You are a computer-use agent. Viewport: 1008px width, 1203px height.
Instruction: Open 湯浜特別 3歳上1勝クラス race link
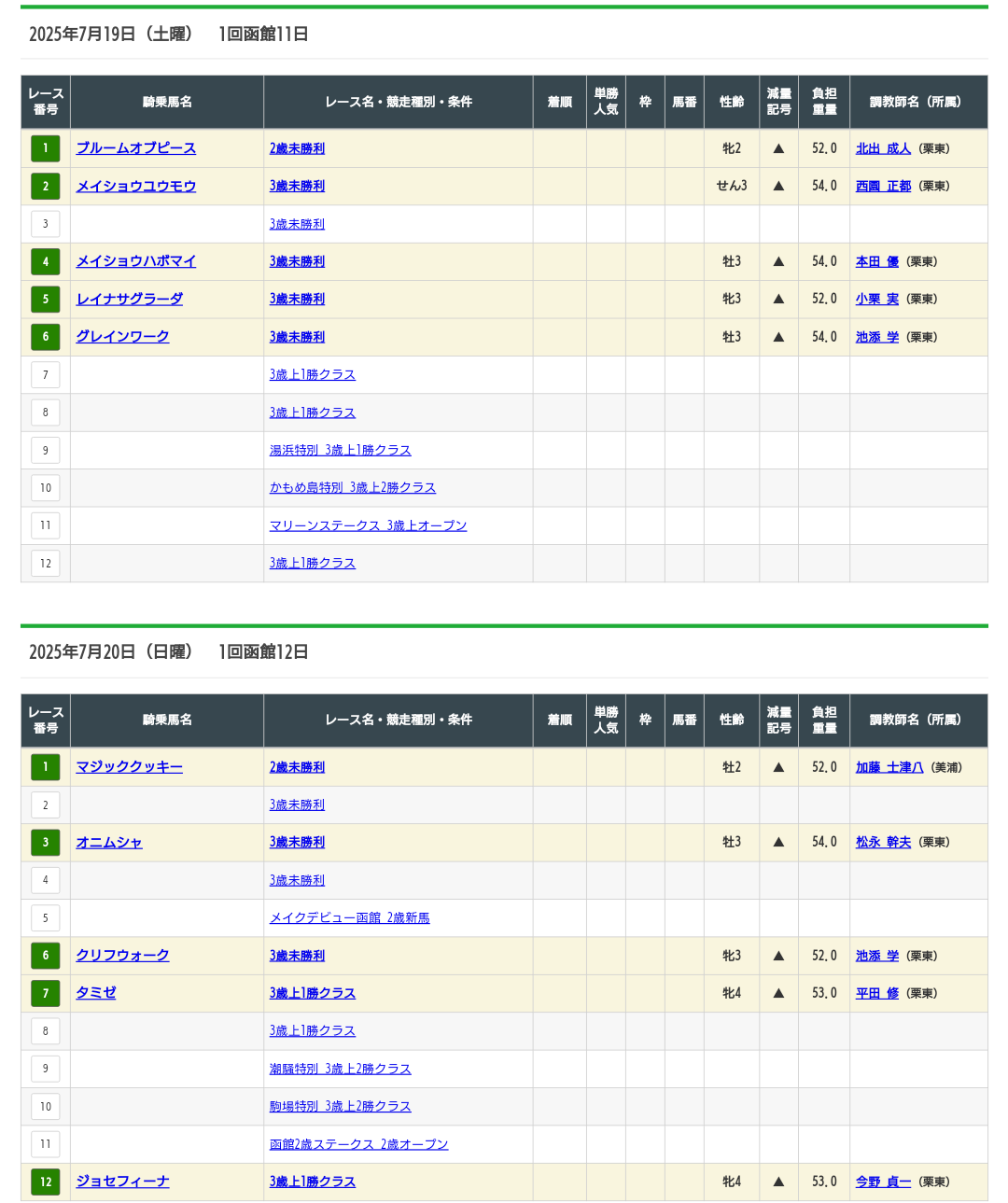(x=341, y=450)
